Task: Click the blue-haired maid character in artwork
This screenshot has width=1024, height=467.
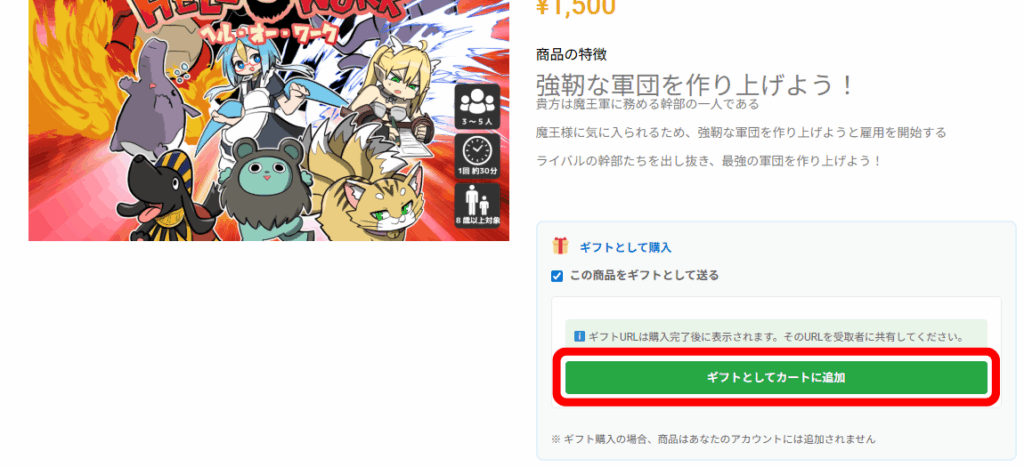Action: 261,91
